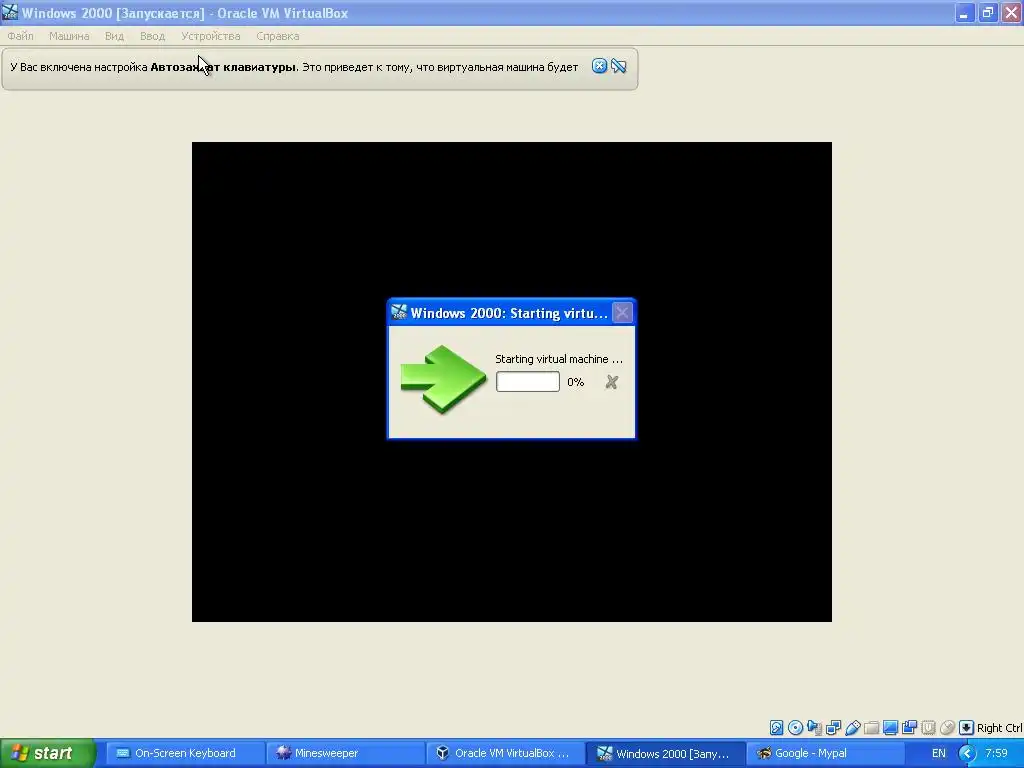Viewport: 1024px width, 768px height.
Task: Click the USB devices status icon
Action: tap(852, 728)
